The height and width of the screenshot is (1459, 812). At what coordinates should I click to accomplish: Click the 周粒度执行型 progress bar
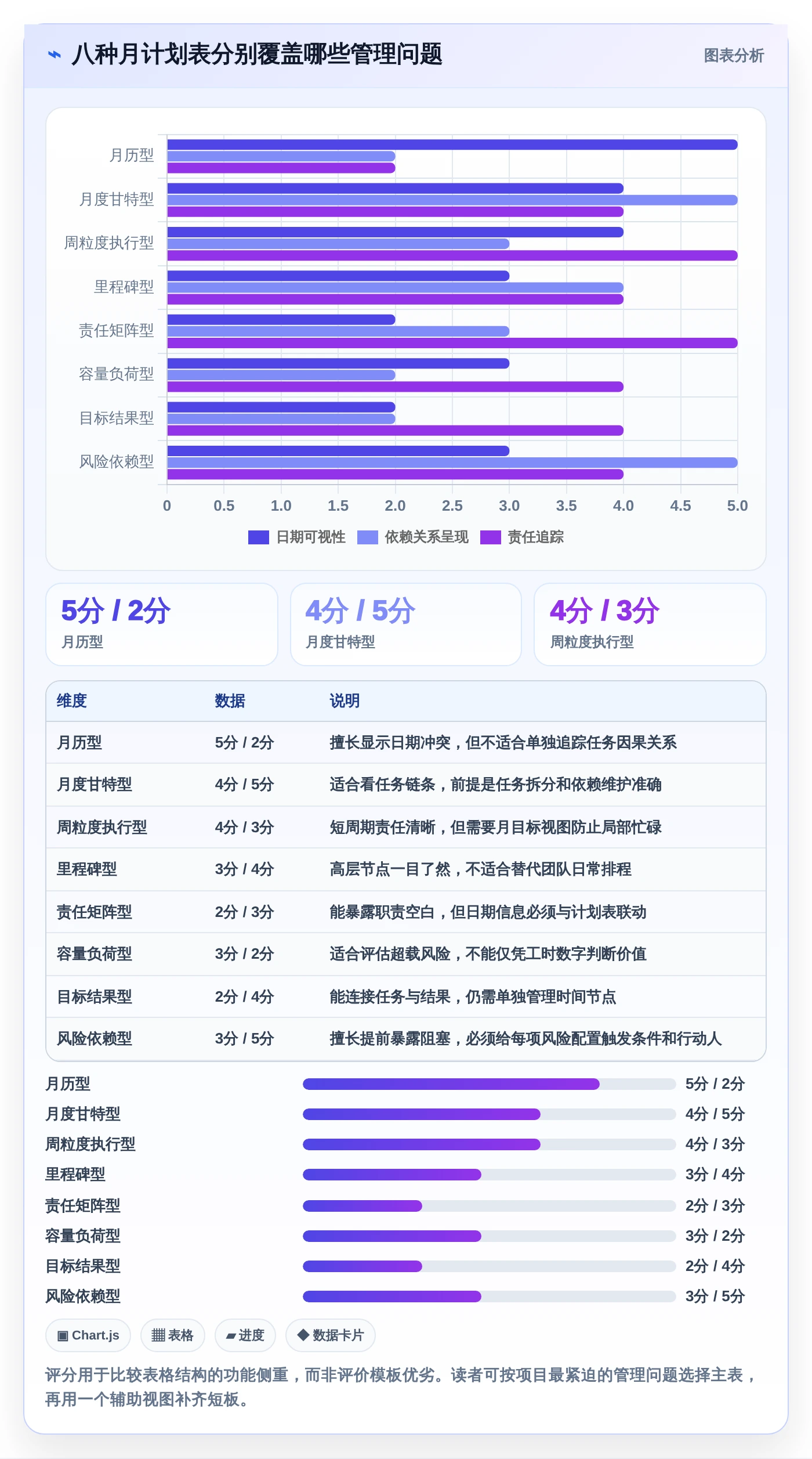[x=489, y=1144]
